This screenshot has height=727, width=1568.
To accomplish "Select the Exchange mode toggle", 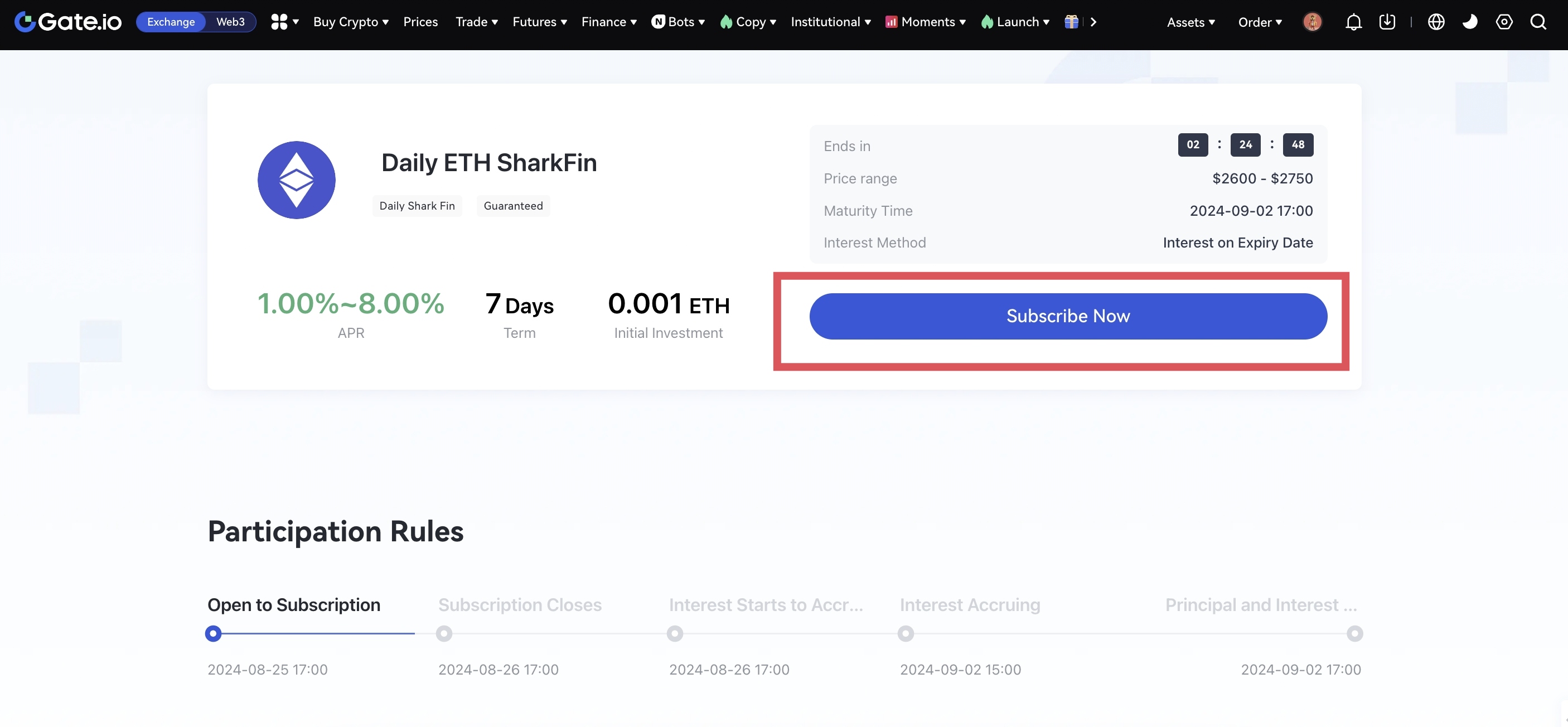I will (171, 22).
